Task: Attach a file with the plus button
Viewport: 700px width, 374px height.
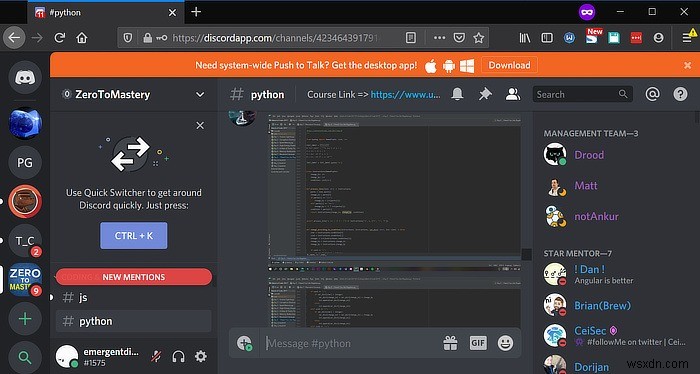Action: tap(245, 343)
